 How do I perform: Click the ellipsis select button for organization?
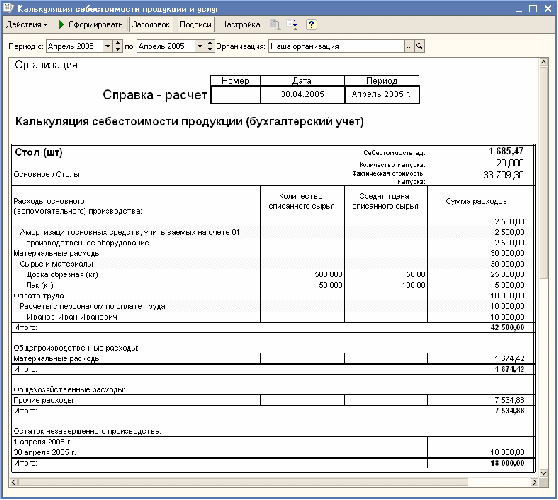click(409, 46)
